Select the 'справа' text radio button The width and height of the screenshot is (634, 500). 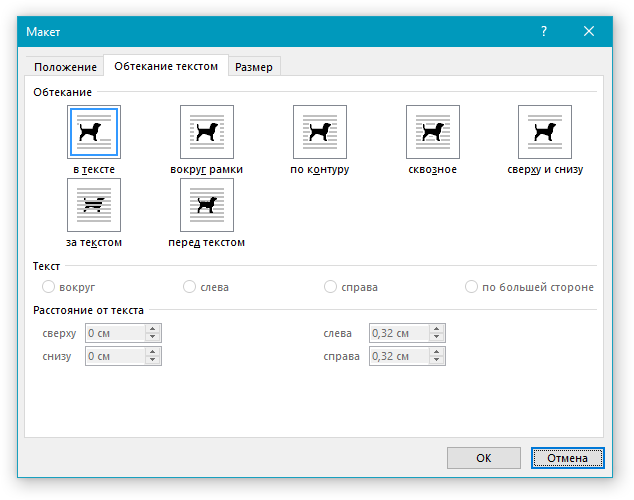330,287
